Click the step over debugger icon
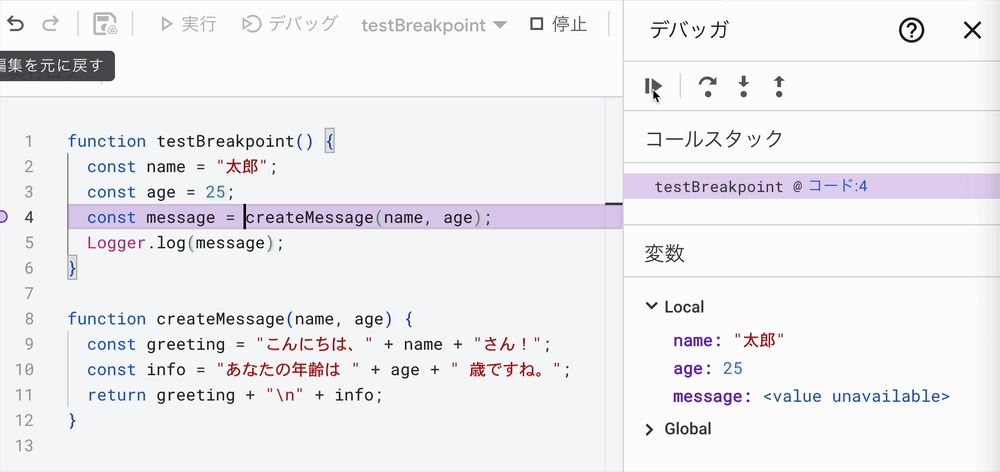 click(x=707, y=86)
